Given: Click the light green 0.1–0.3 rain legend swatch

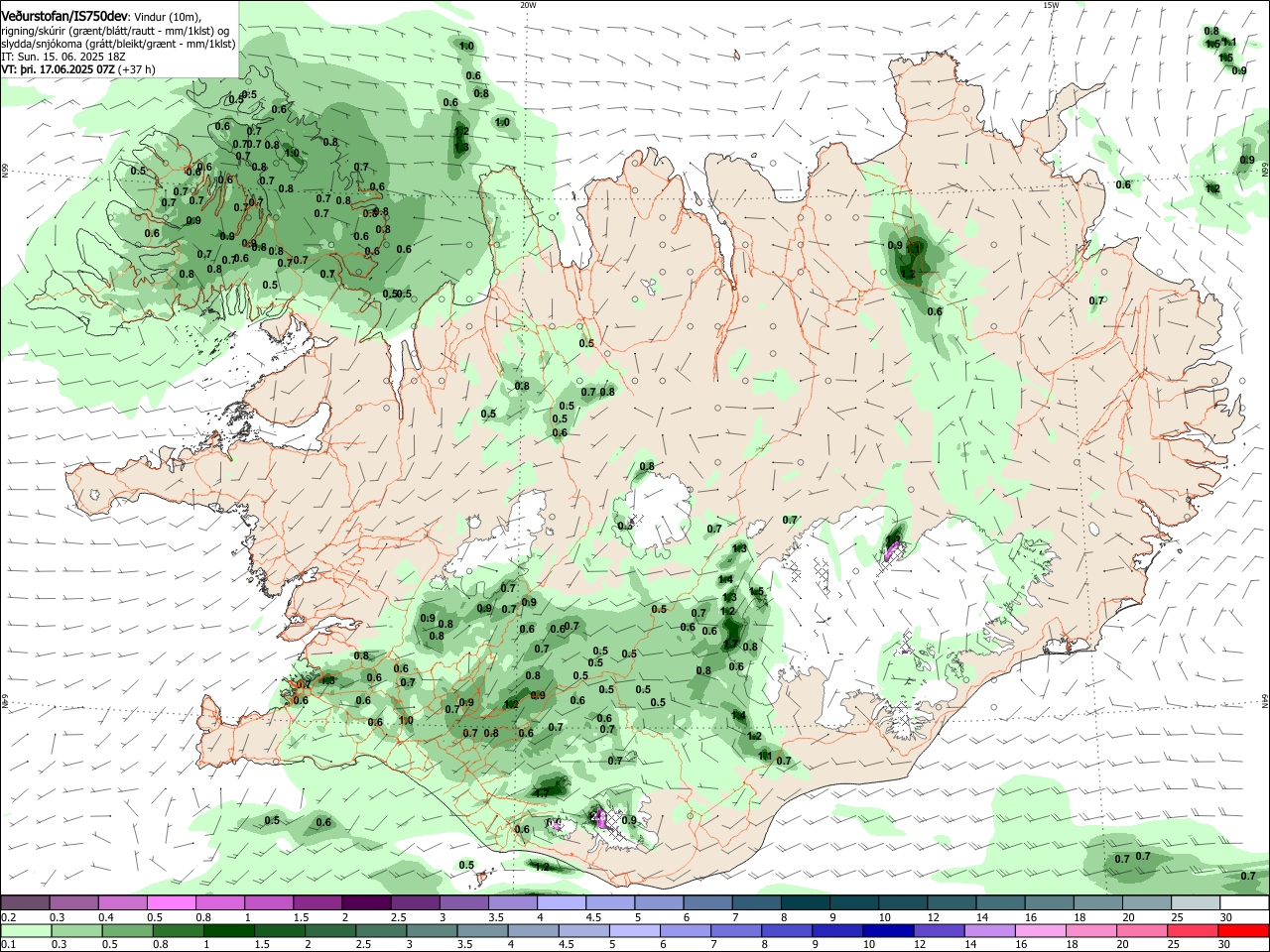Looking at the screenshot, I should [x=26, y=930].
